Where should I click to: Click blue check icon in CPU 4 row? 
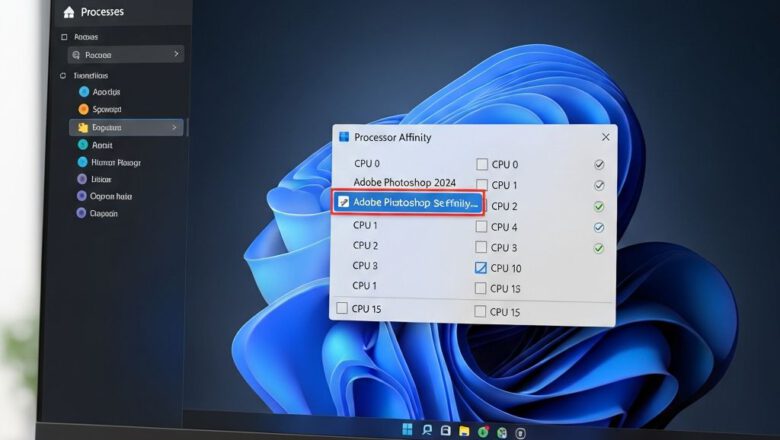coord(599,227)
